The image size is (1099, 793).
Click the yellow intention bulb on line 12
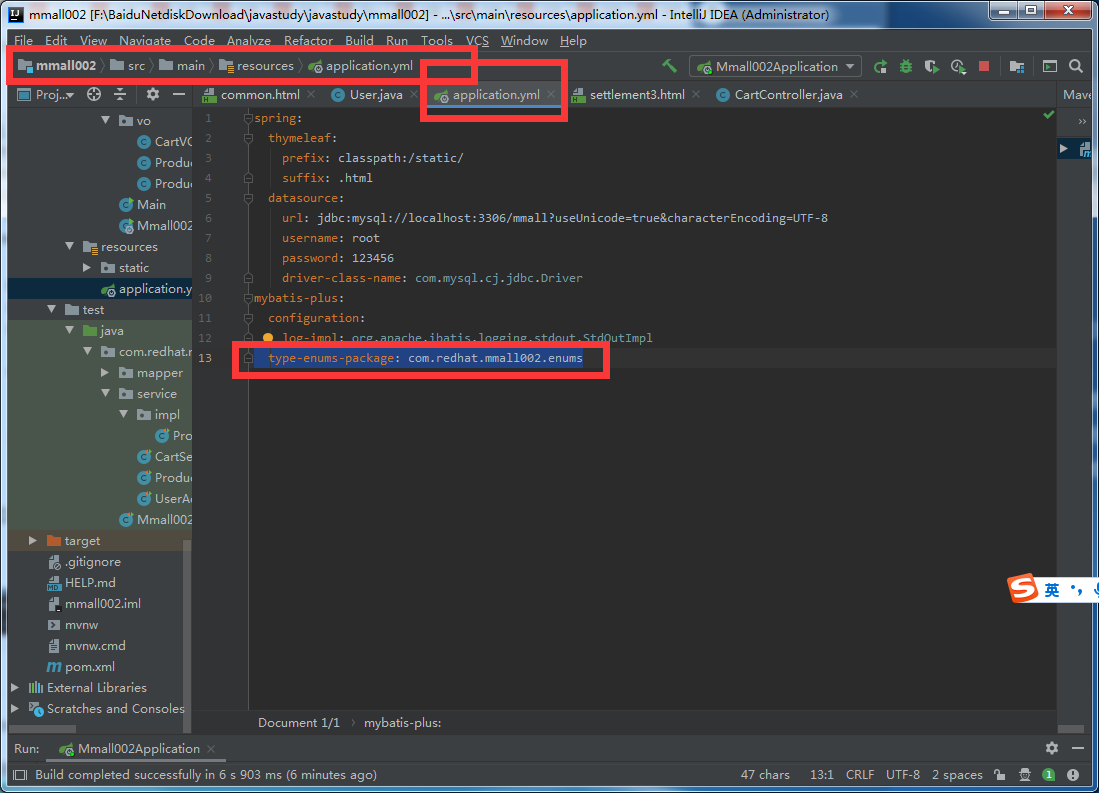click(268, 338)
